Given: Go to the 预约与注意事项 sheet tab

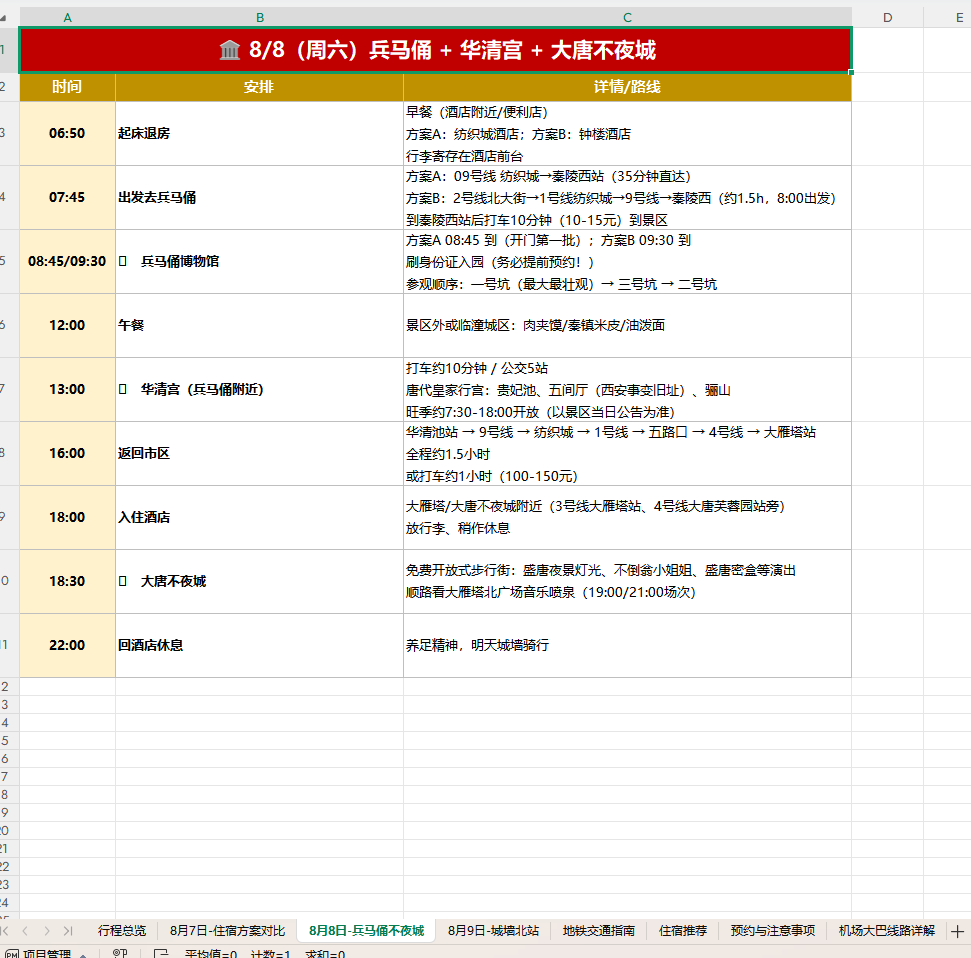Looking at the screenshot, I should click(772, 931).
